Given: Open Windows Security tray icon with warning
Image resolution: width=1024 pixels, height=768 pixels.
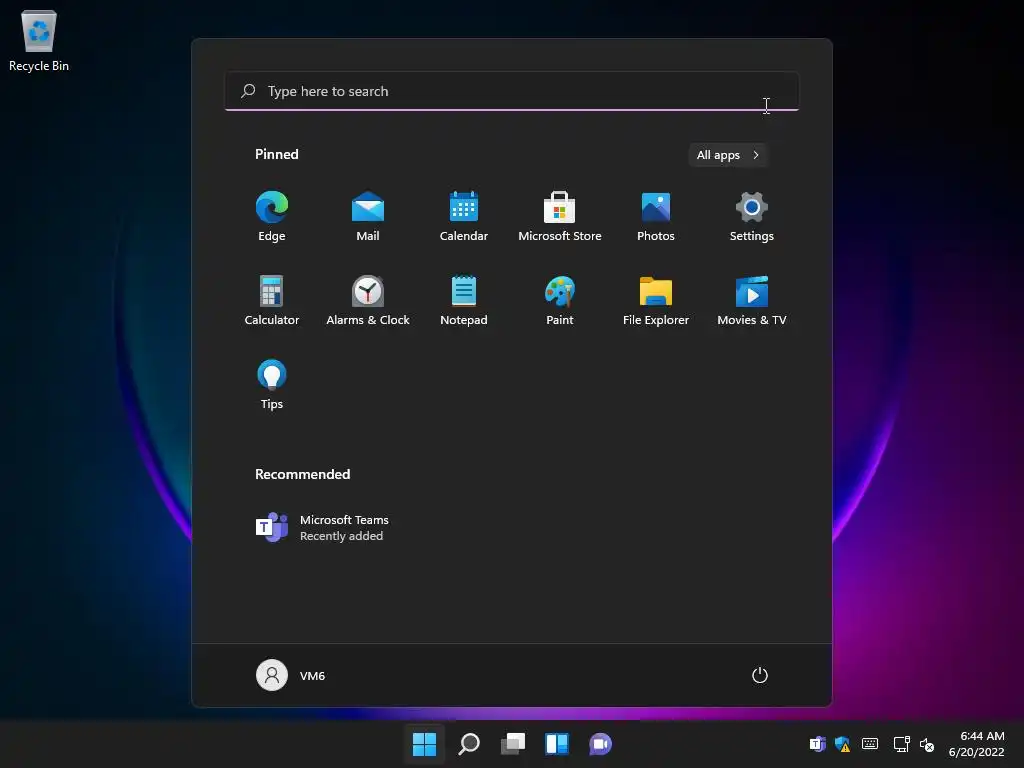Looking at the screenshot, I should pos(842,743).
